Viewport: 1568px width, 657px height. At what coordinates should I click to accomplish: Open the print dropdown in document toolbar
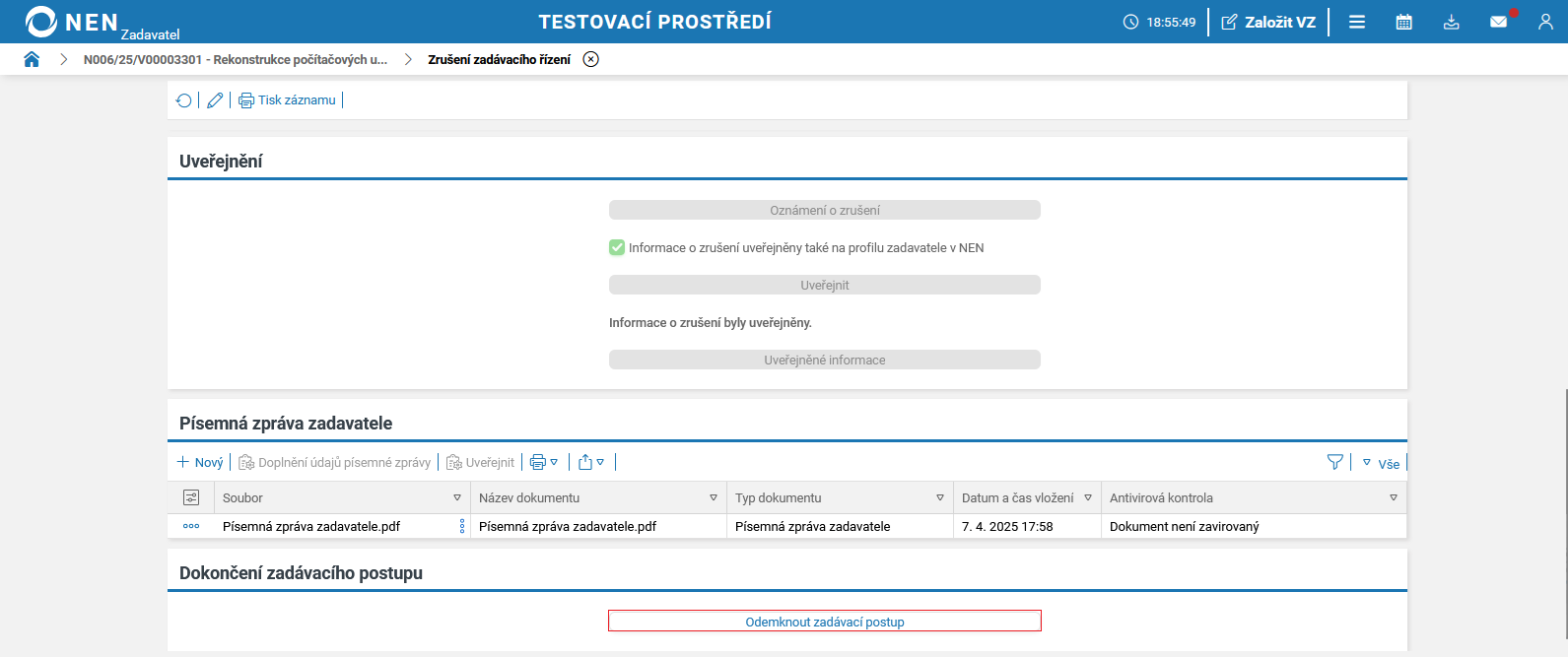544,462
